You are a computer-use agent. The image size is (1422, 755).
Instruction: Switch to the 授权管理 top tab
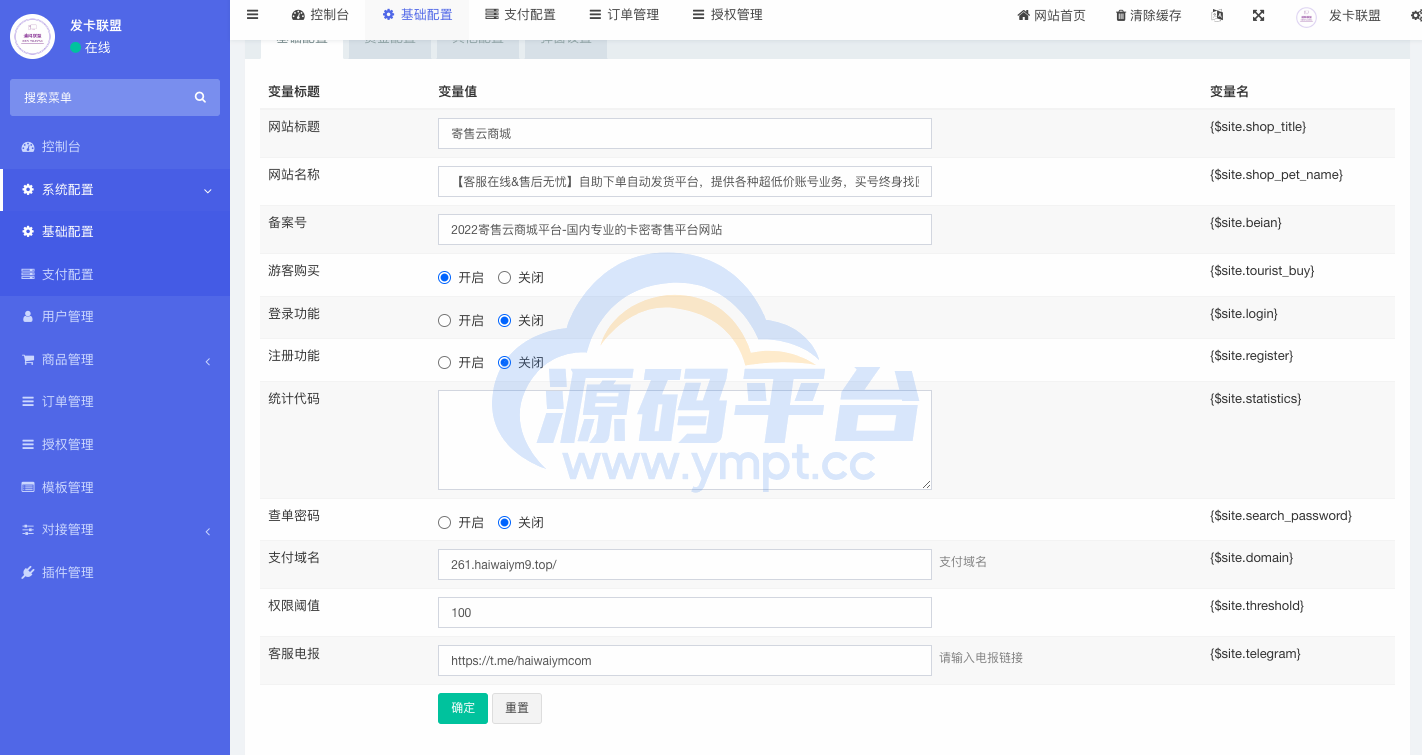click(x=727, y=15)
